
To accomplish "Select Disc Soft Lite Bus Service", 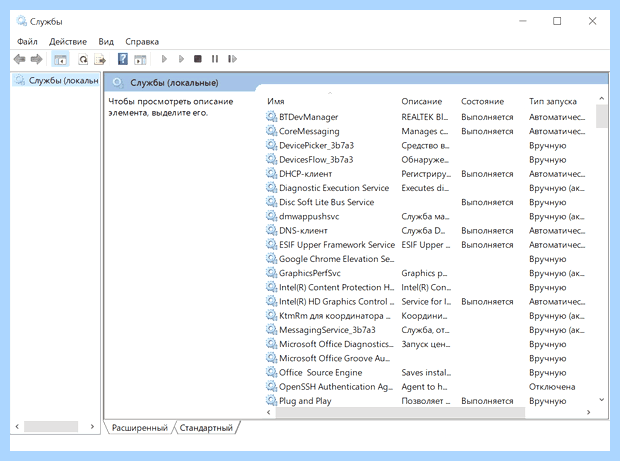I will (327, 202).
